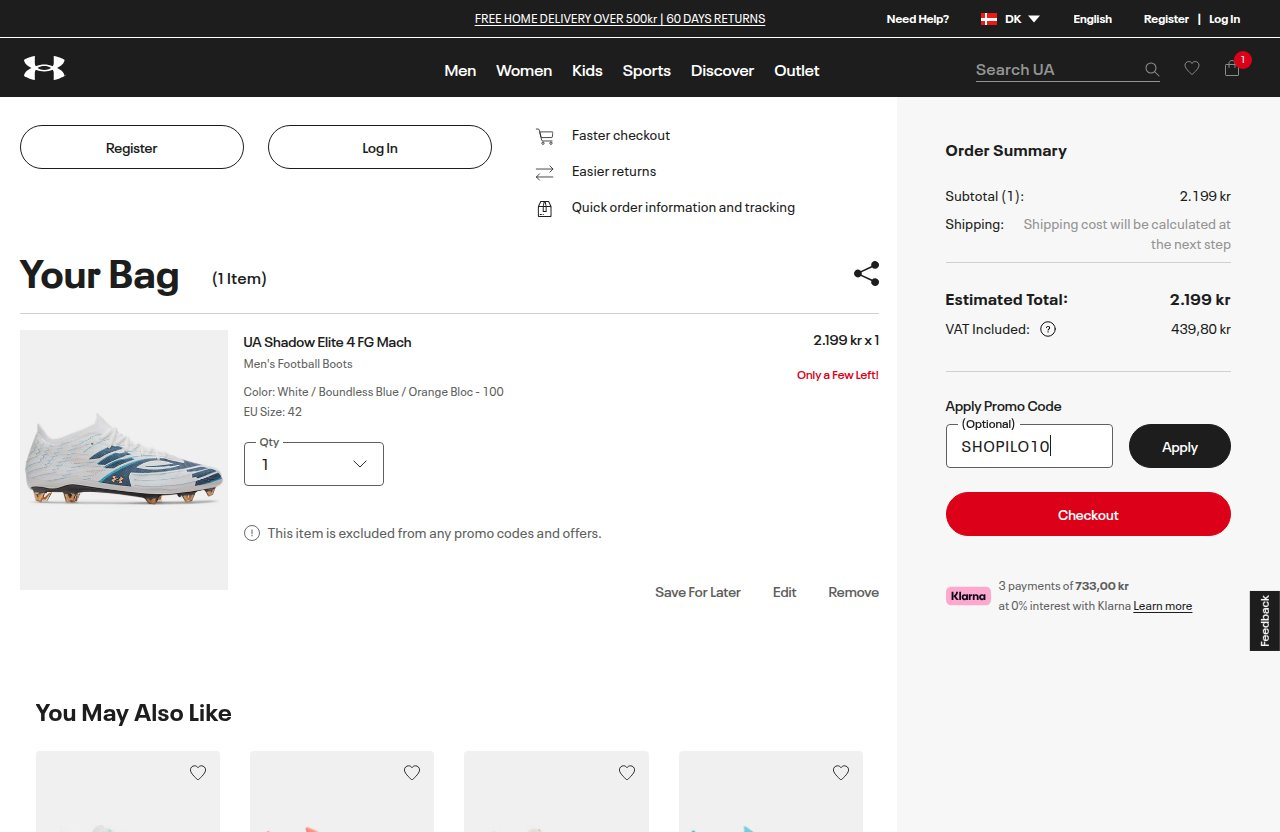Screen dimensions: 1280x832
Task: Go to Under Armour home via logo
Action: pos(44,68)
